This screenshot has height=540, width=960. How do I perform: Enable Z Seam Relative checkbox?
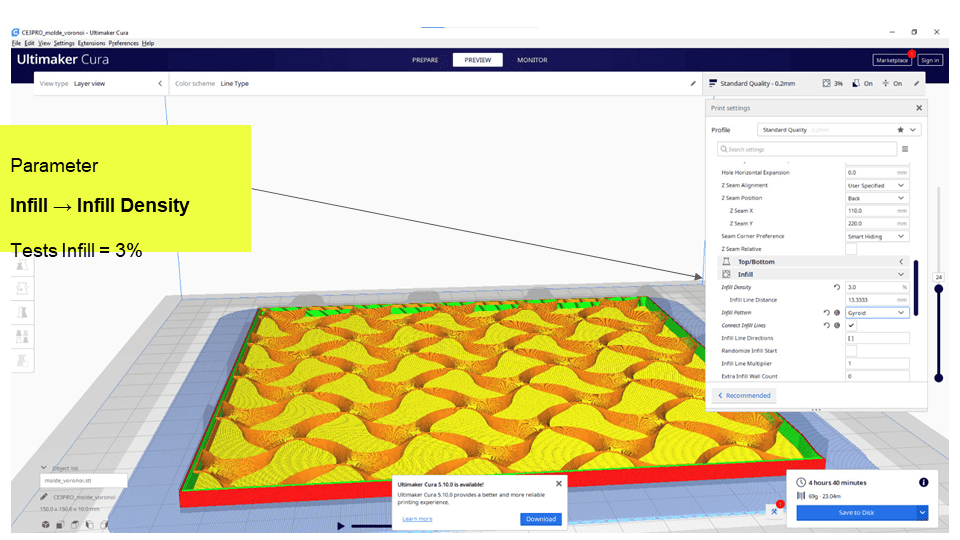coord(851,249)
